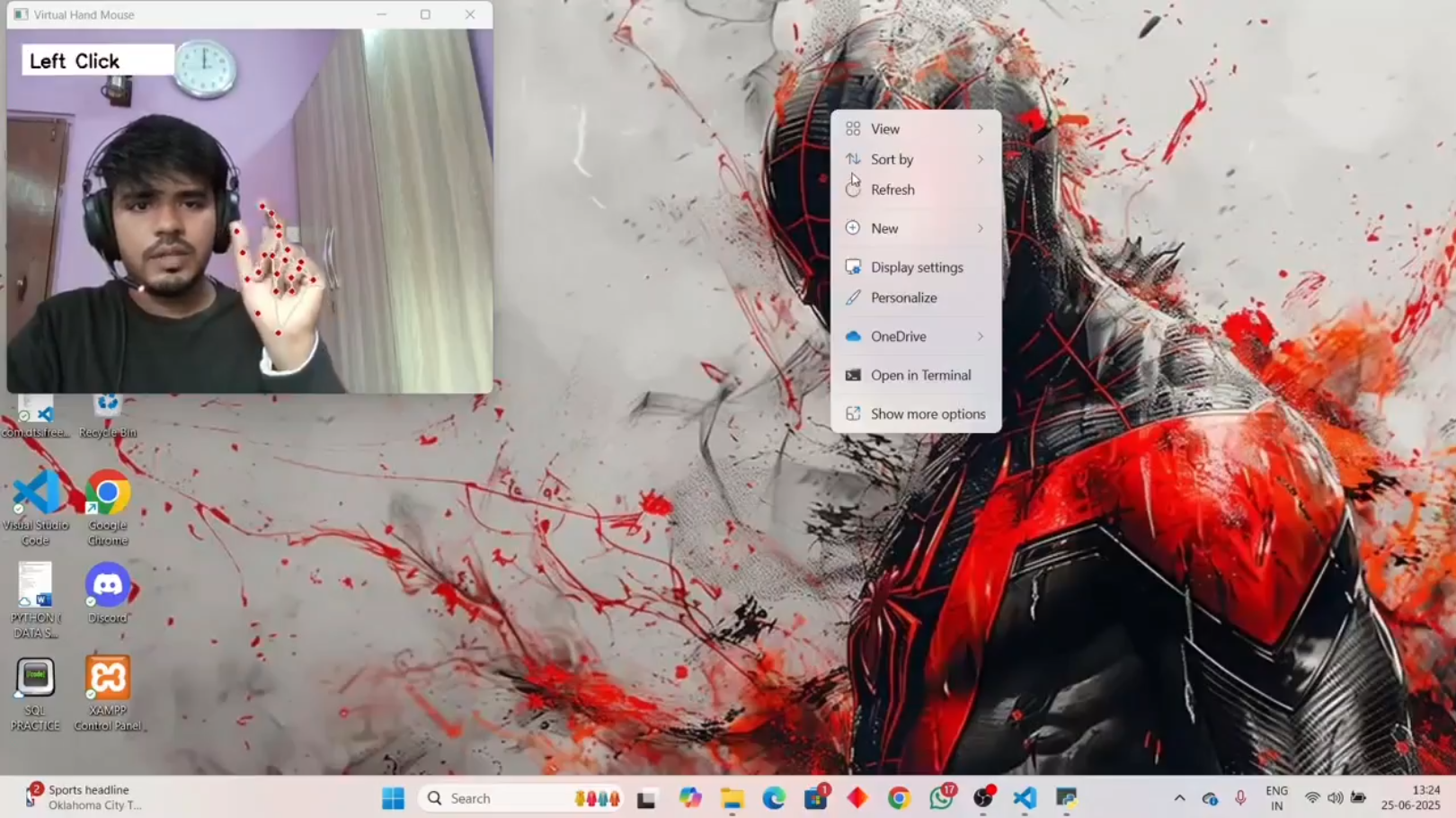Screen dimensions: 1456x818
Task: Click the Python app icon on the taskbar
Action: [x=1067, y=798]
